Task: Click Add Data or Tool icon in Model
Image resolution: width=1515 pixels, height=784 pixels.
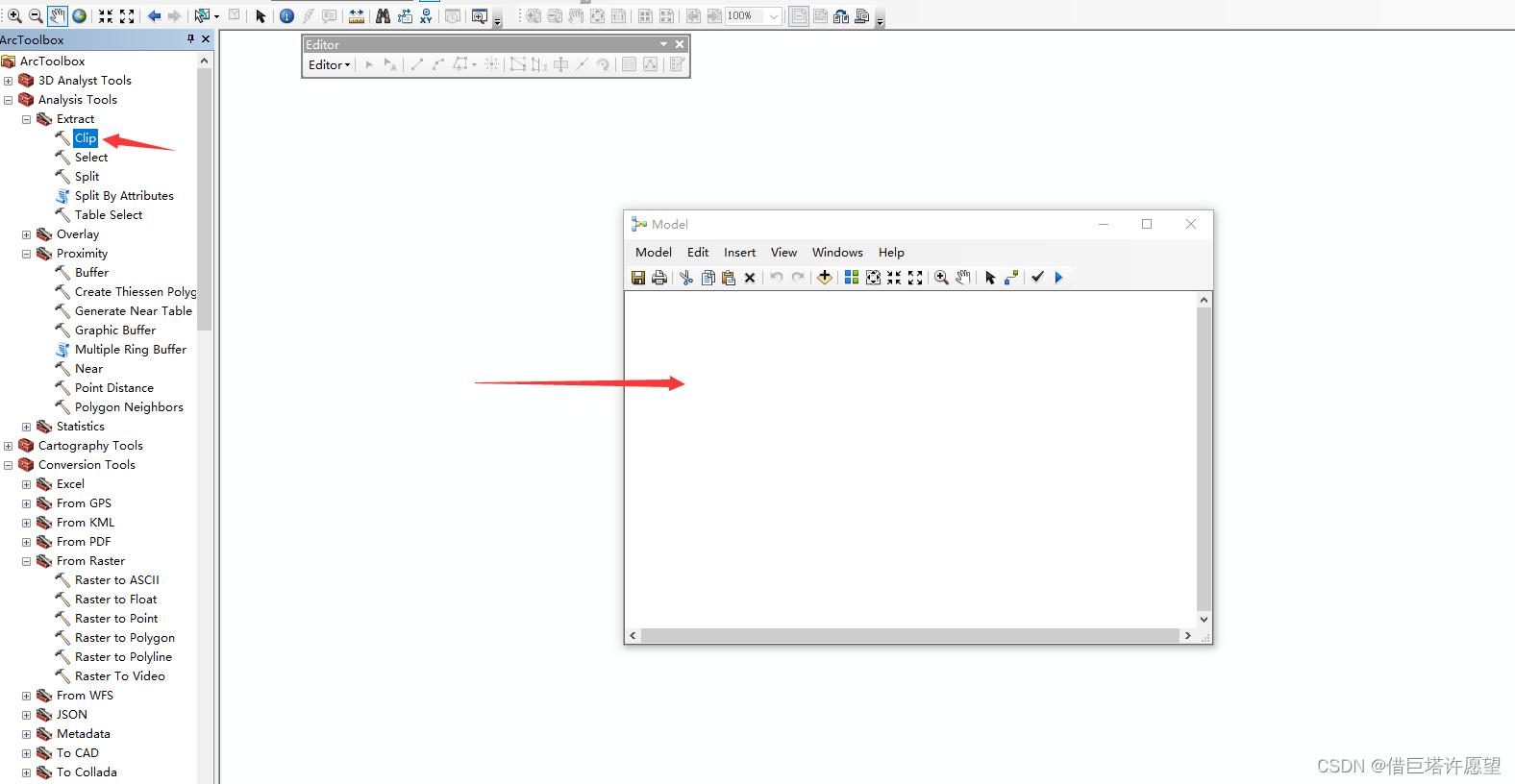Action: (825, 278)
